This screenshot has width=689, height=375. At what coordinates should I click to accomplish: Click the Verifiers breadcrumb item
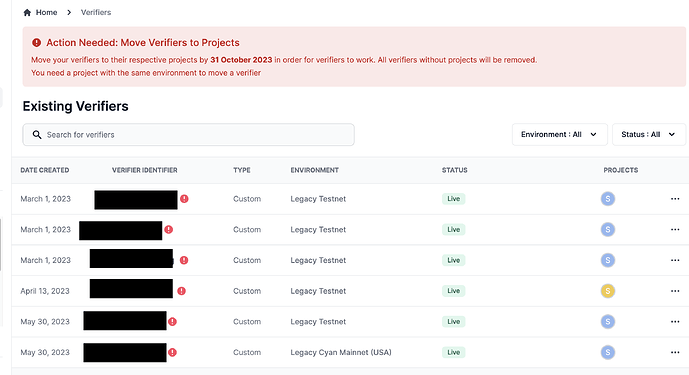(x=96, y=12)
